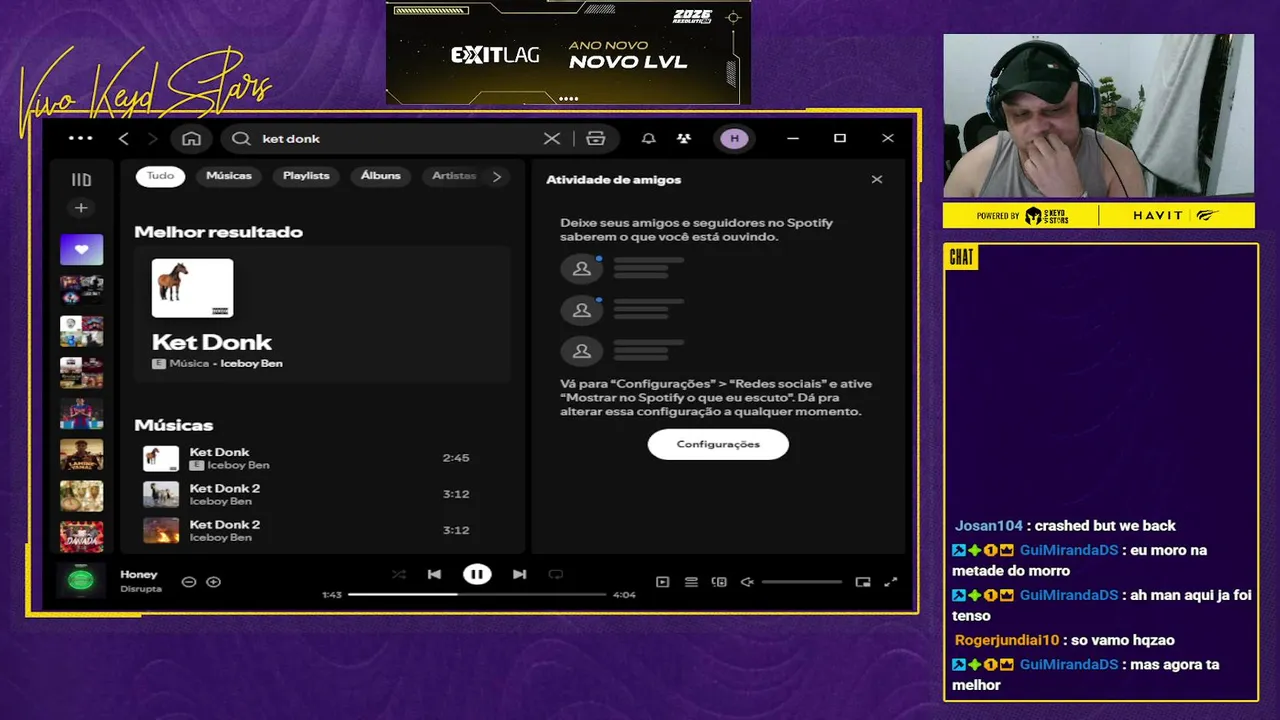Collapse Your Library sidebar icon
The image size is (1280, 720).
[81, 180]
